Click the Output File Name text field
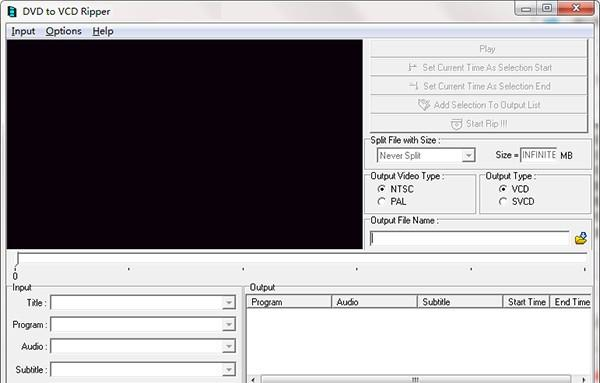This screenshot has width=600, height=383. click(x=470, y=238)
